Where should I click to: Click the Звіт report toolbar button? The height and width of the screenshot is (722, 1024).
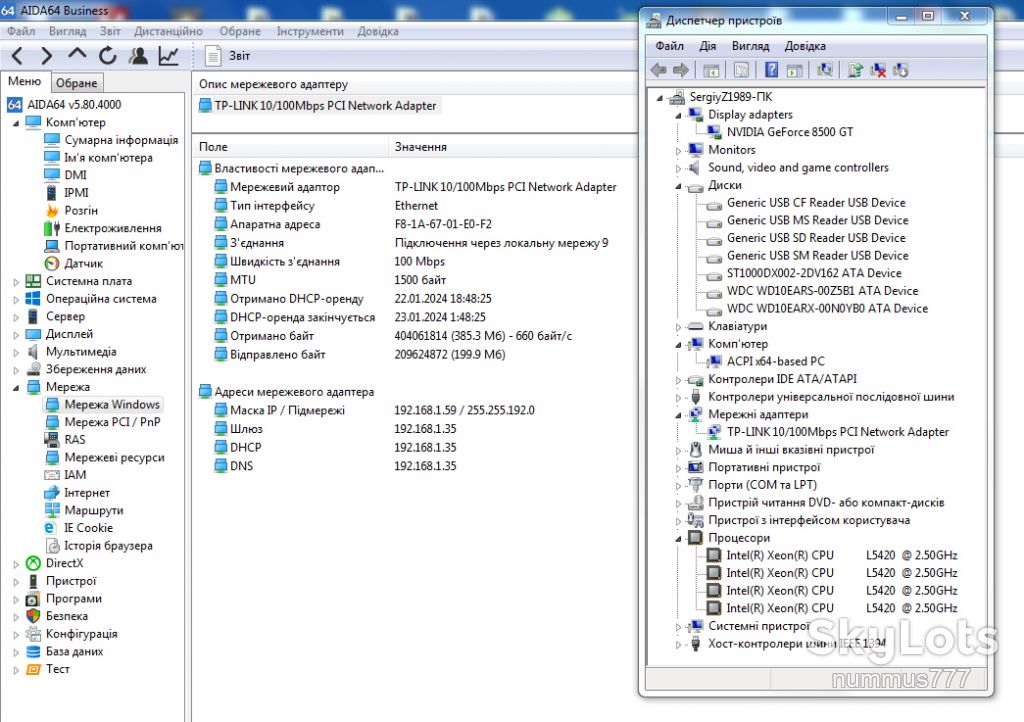(227, 56)
